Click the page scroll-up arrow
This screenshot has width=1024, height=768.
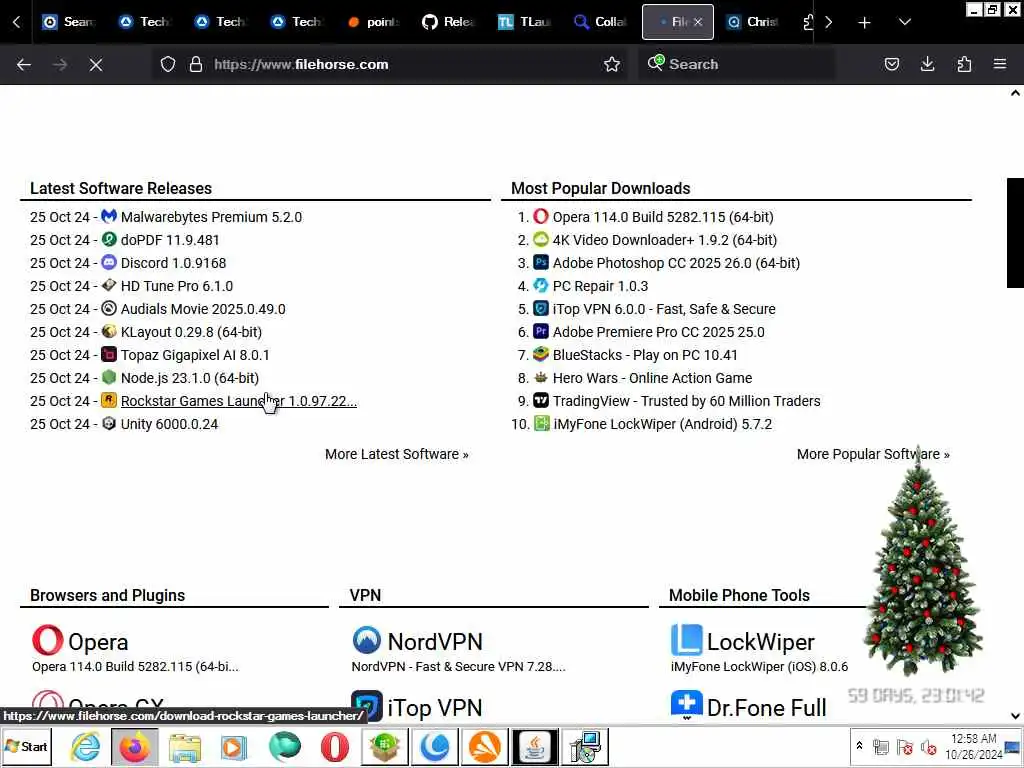tap(1016, 93)
